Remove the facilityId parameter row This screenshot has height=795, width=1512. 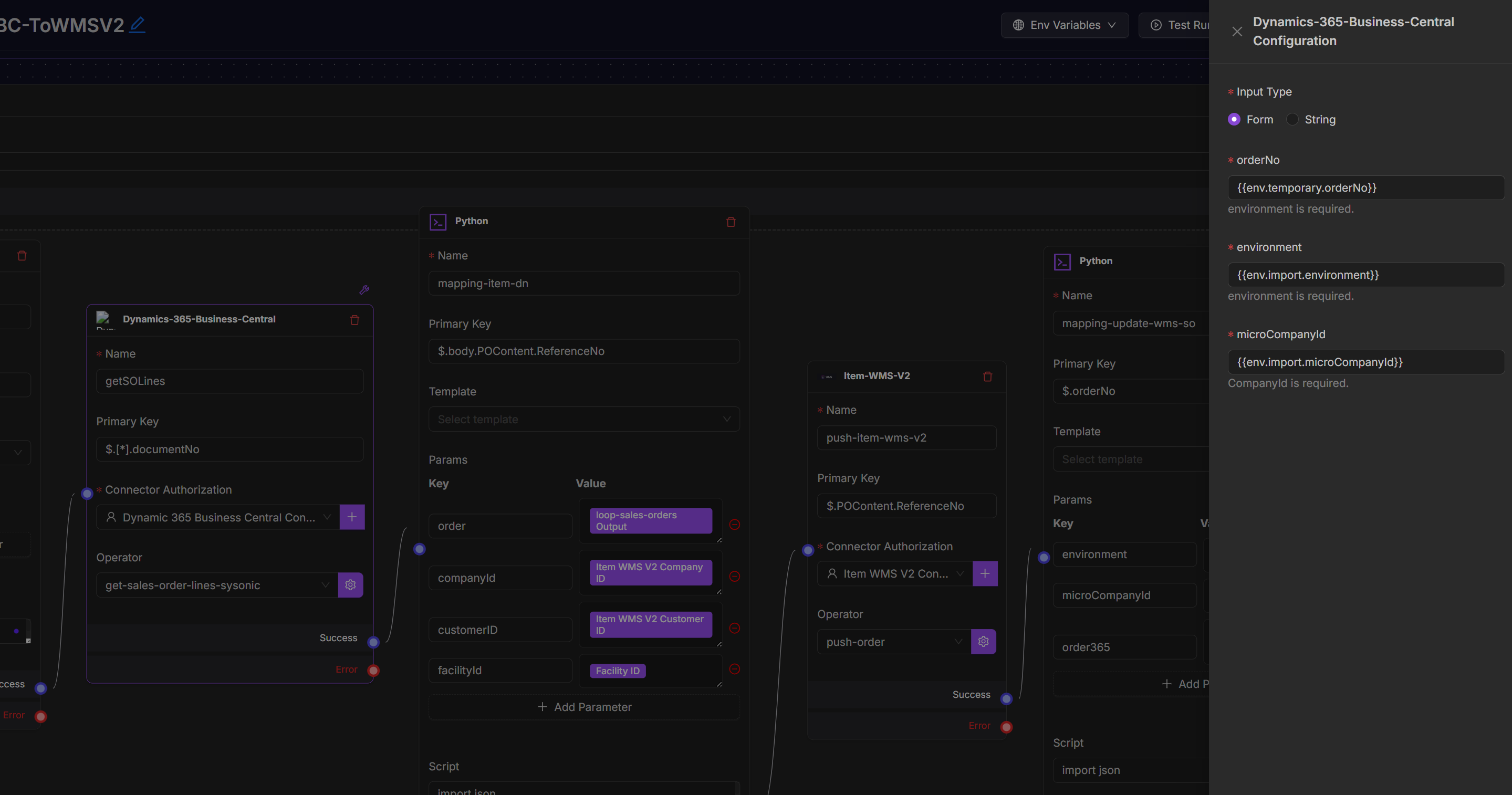pos(734,670)
